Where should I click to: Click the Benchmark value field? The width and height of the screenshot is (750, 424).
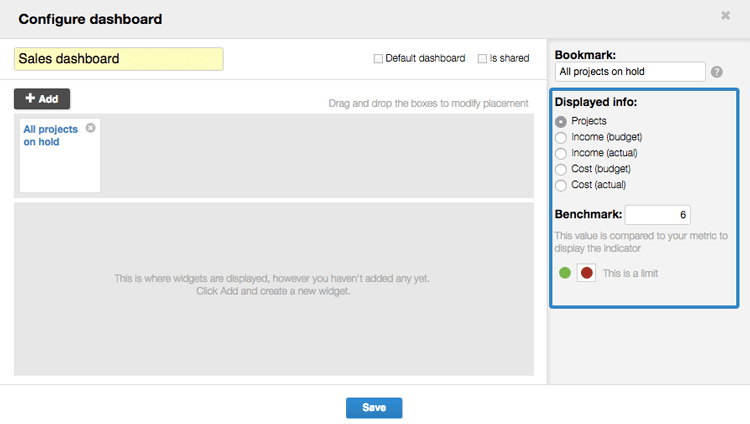click(x=658, y=215)
